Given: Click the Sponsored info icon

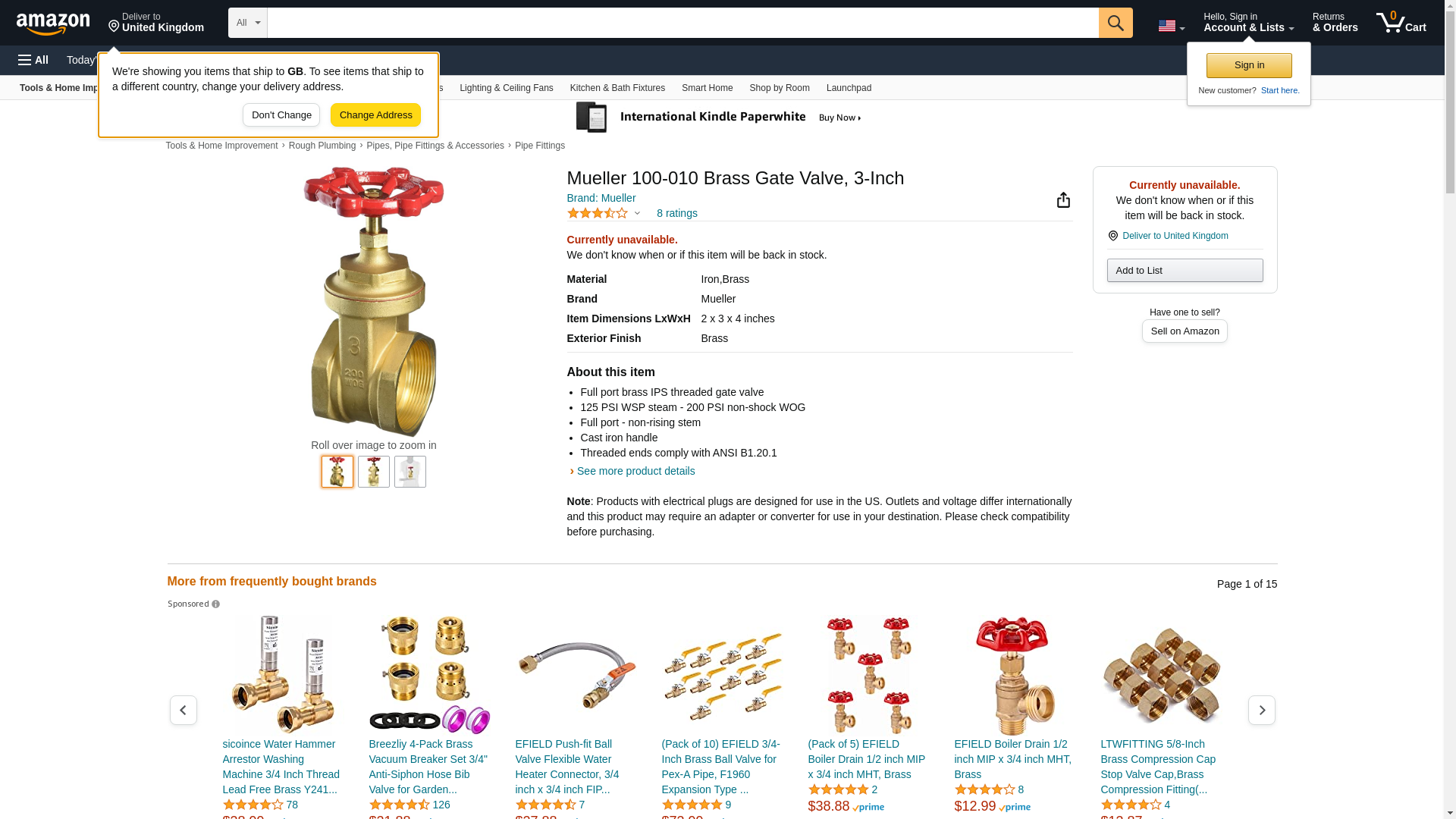Looking at the screenshot, I should pos(215,604).
